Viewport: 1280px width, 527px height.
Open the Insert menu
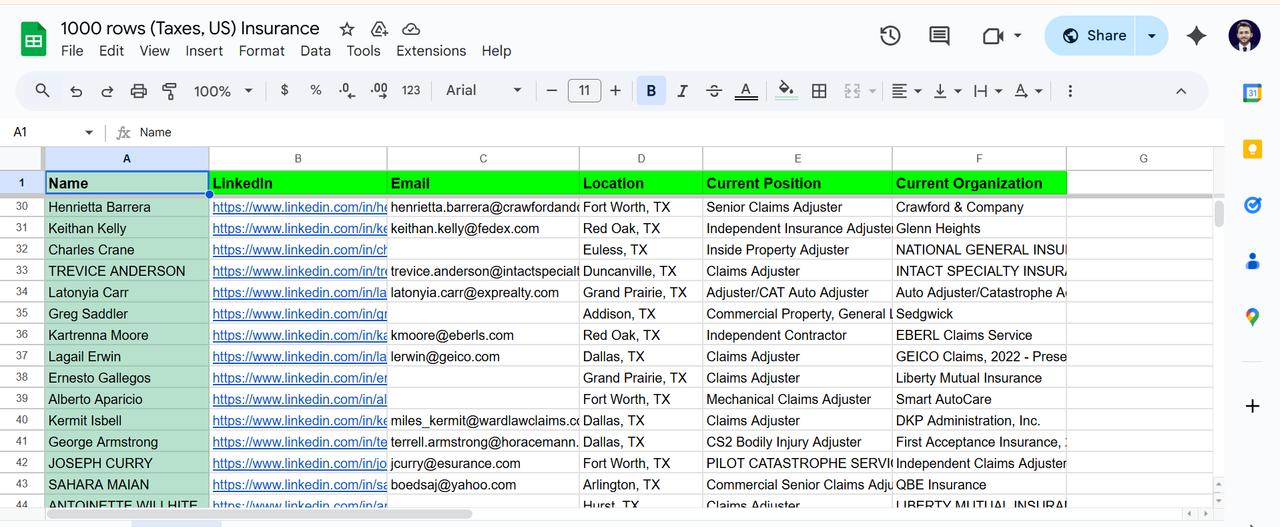(x=204, y=51)
